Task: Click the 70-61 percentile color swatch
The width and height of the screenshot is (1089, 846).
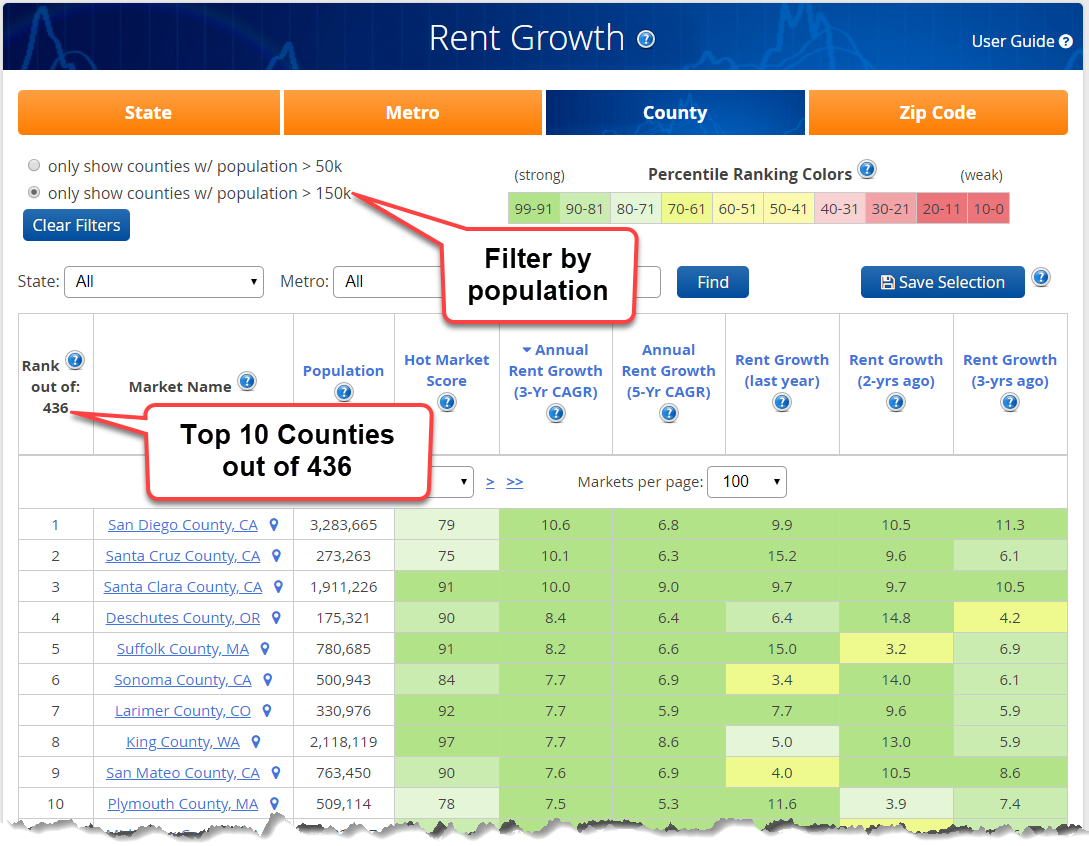Action: click(x=686, y=208)
